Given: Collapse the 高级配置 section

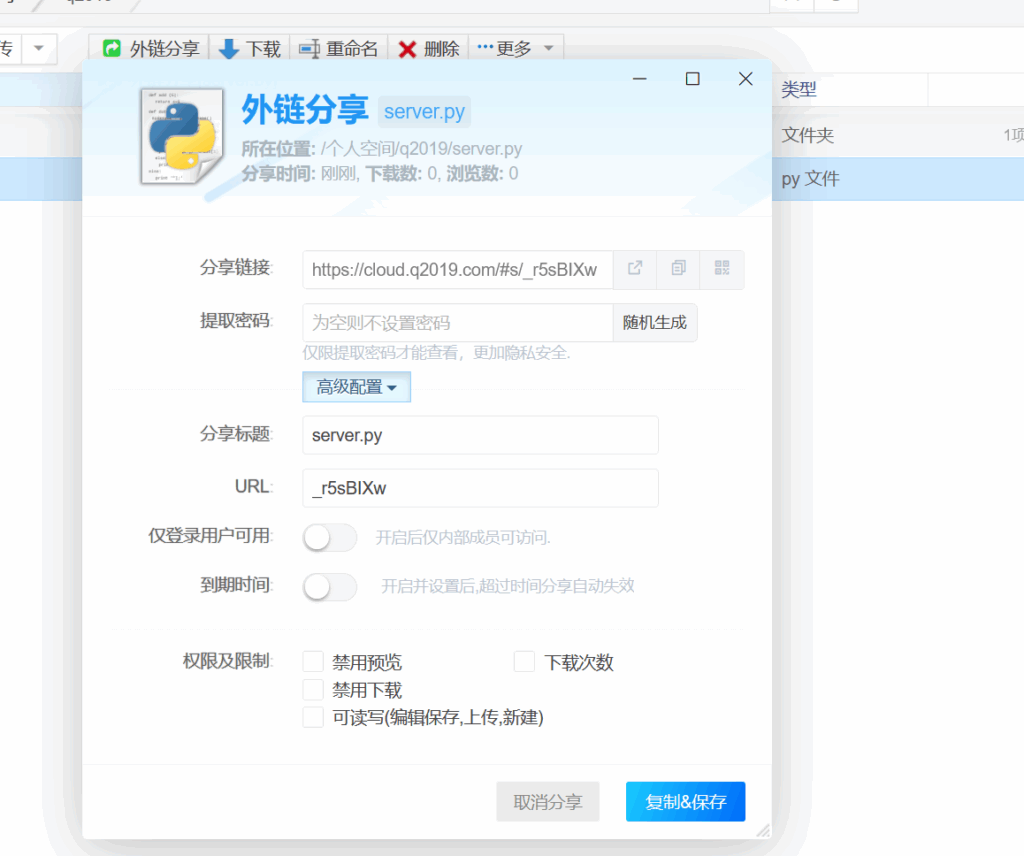Looking at the screenshot, I should 356,387.
